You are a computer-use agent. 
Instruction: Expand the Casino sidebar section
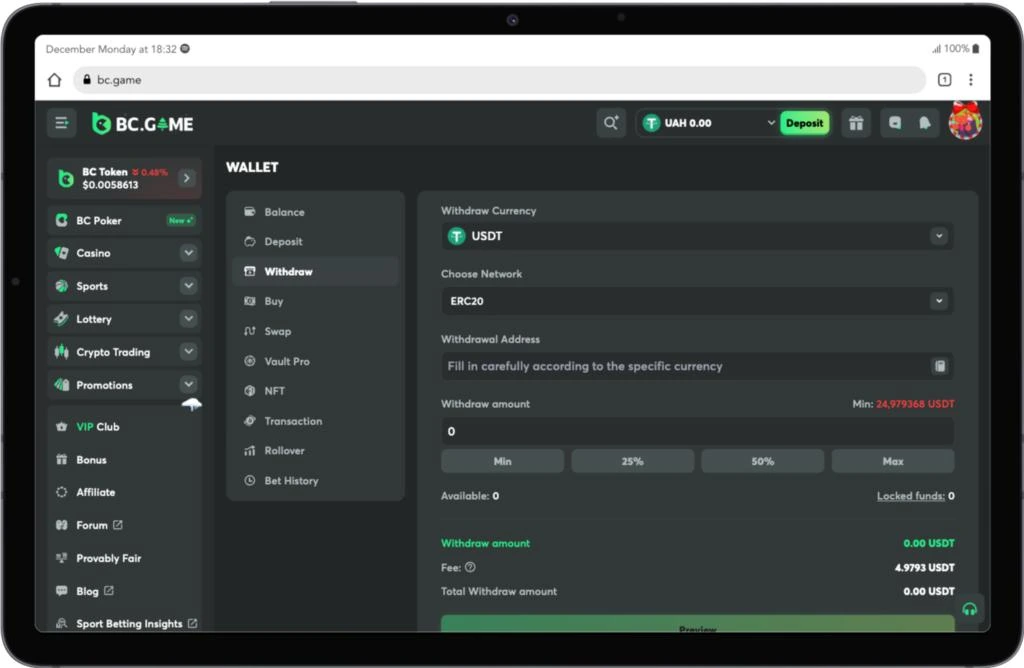click(x=188, y=253)
